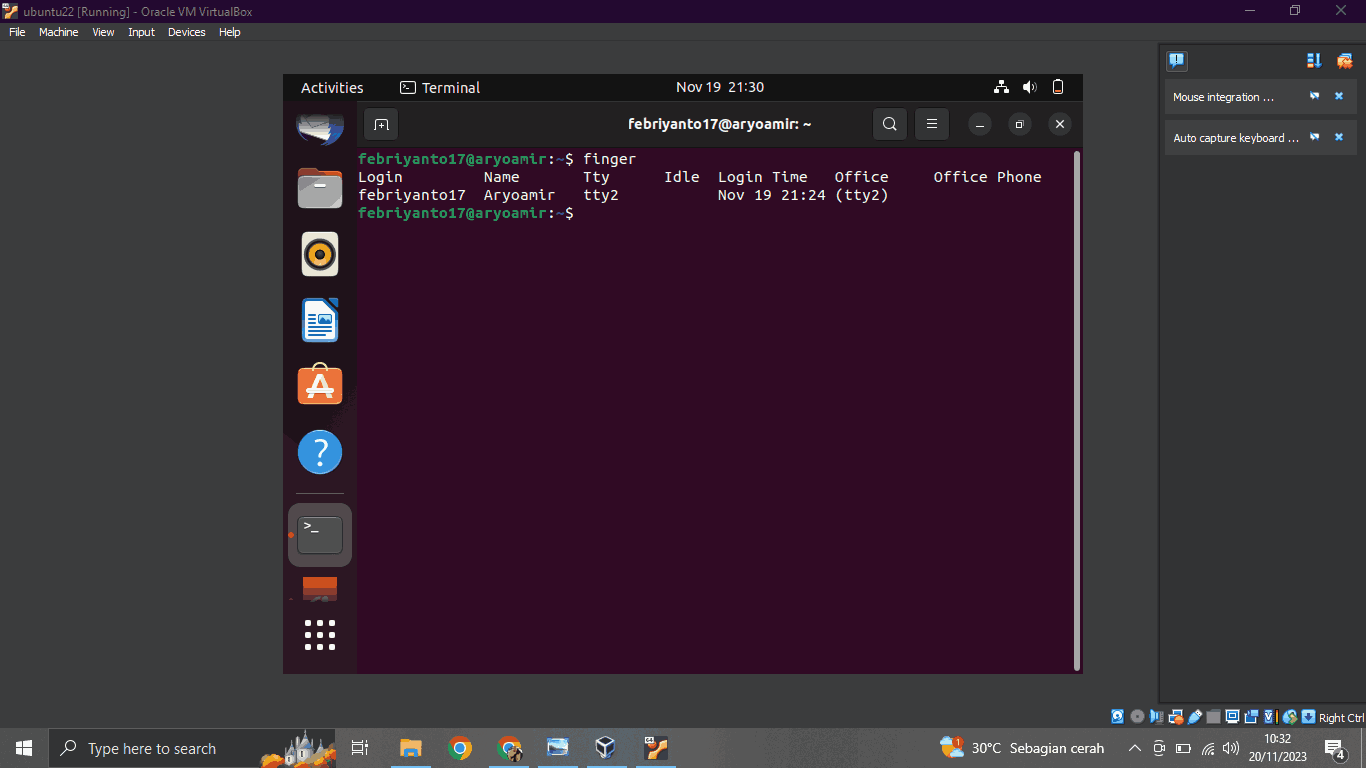The image size is (1366, 768).
Task: Dismiss the Auto capture keyboard notification
Action: (1339, 138)
